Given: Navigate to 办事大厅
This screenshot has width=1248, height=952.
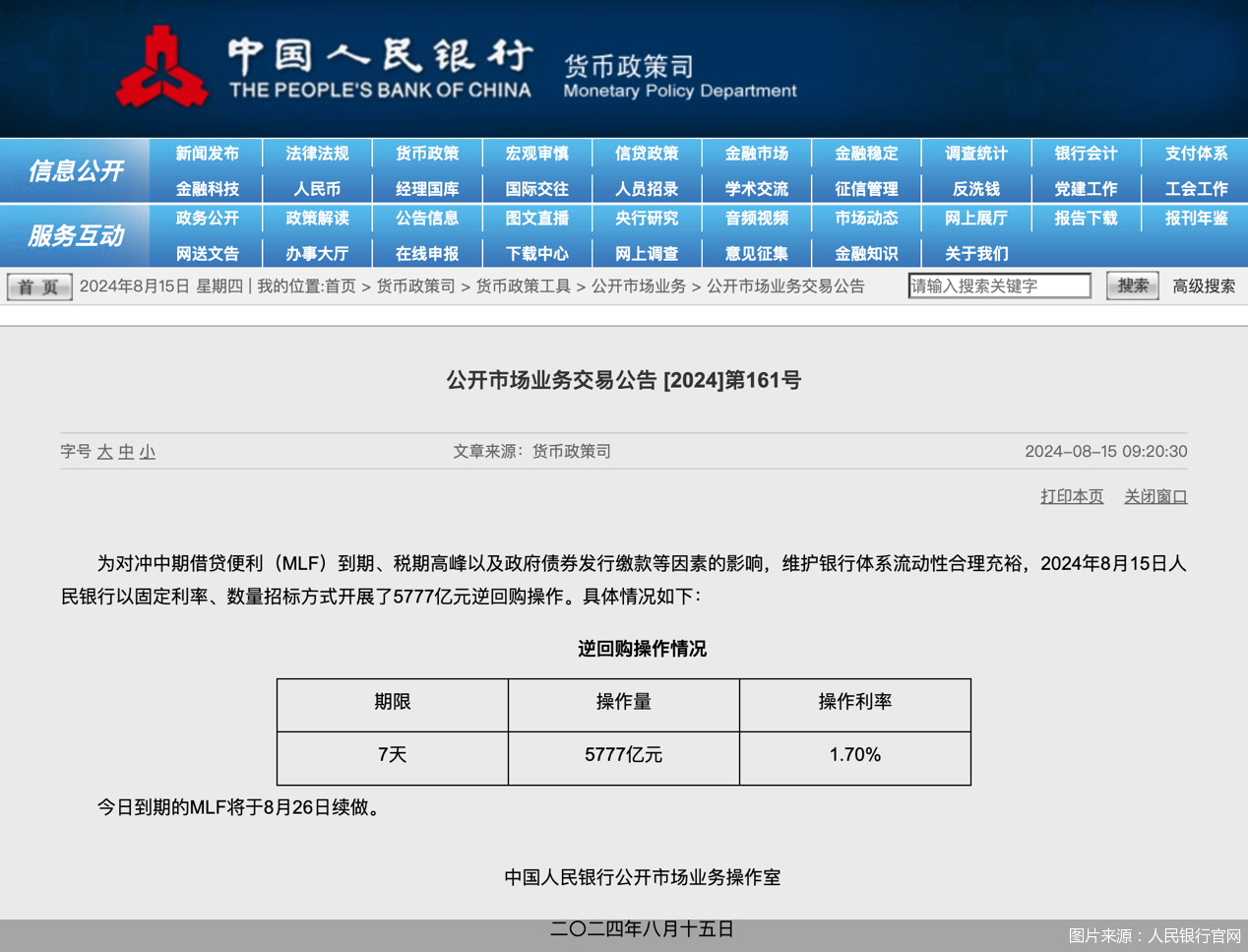Looking at the screenshot, I should (317, 254).
